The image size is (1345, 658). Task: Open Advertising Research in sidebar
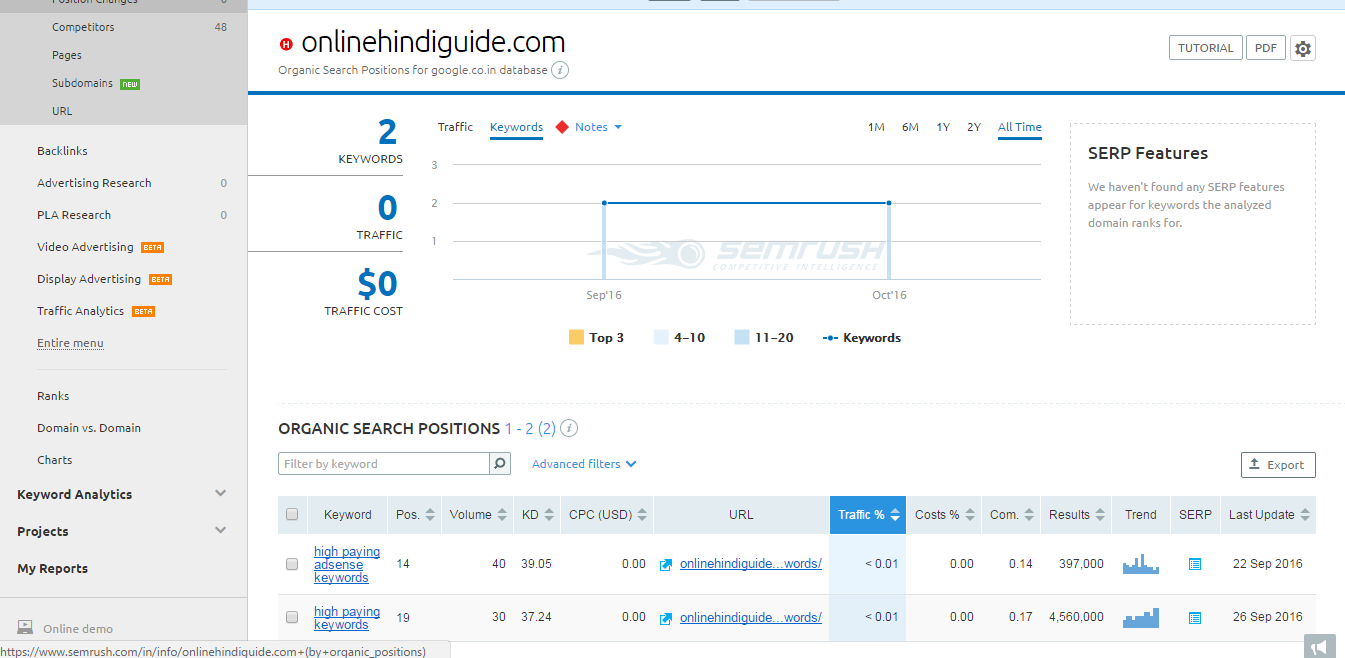[94, 183]
